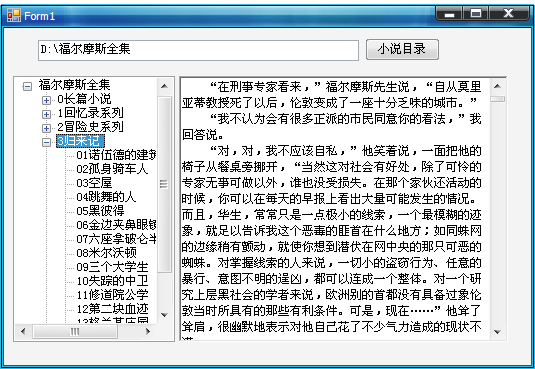Open the chapter 05黑彼得
535x369 pixels.
click(x=100, y=211)
